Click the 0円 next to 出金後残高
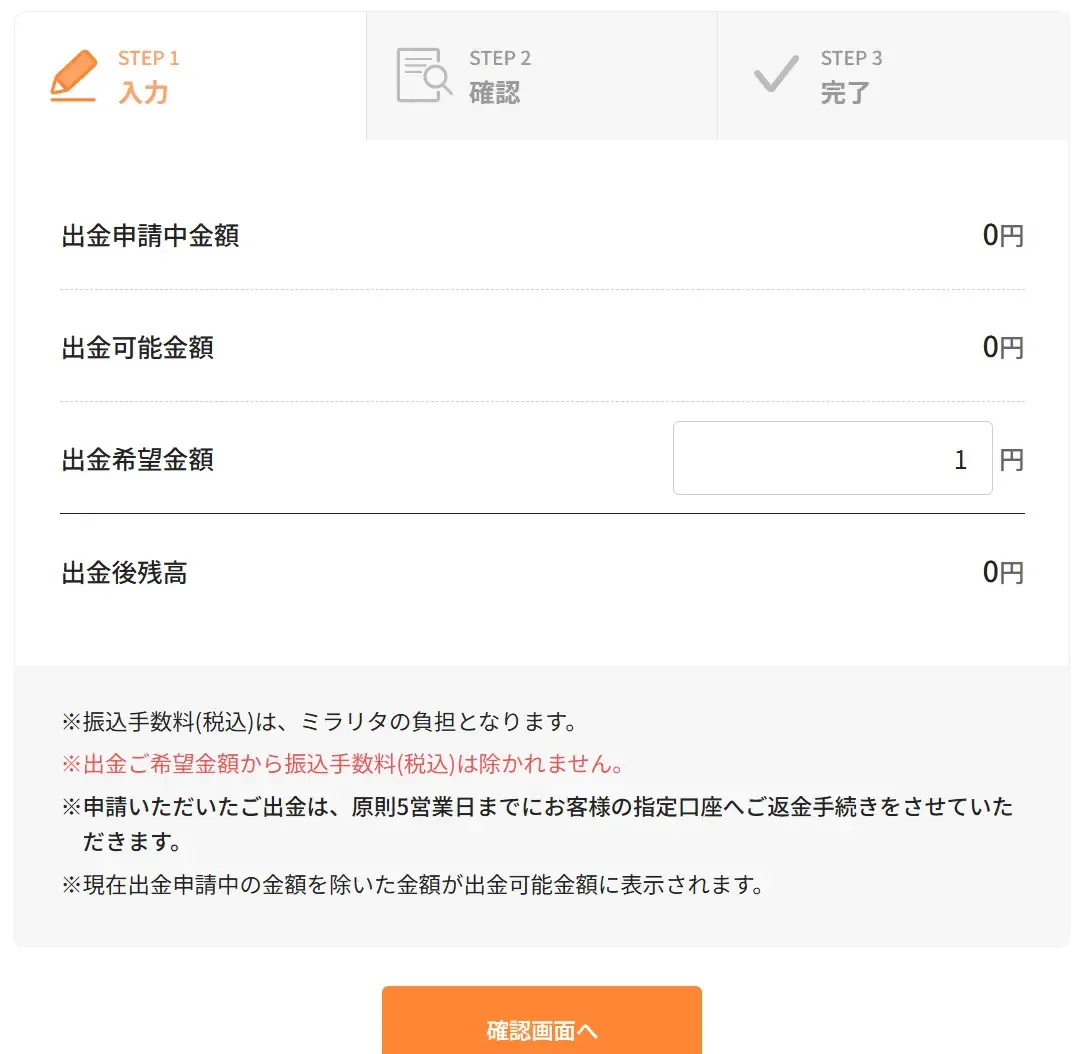The height and width of the screenshot is (1054, 1076). pyautogui.click(x=1003, y=571)
